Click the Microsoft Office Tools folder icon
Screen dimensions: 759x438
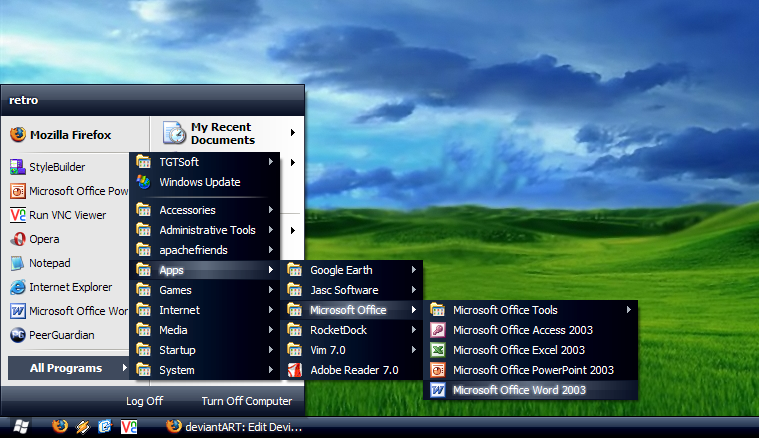438,310
